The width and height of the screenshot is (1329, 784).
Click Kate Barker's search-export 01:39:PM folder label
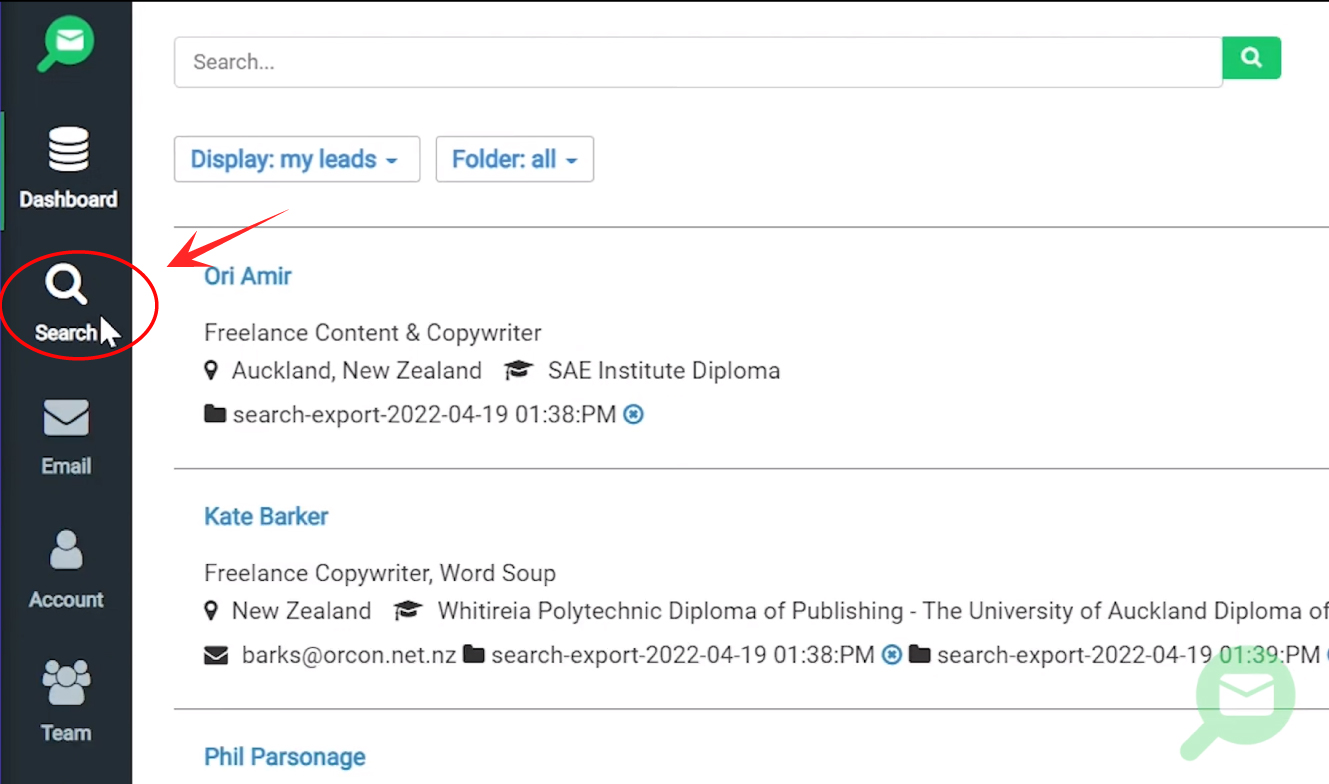coord(1128,655)
